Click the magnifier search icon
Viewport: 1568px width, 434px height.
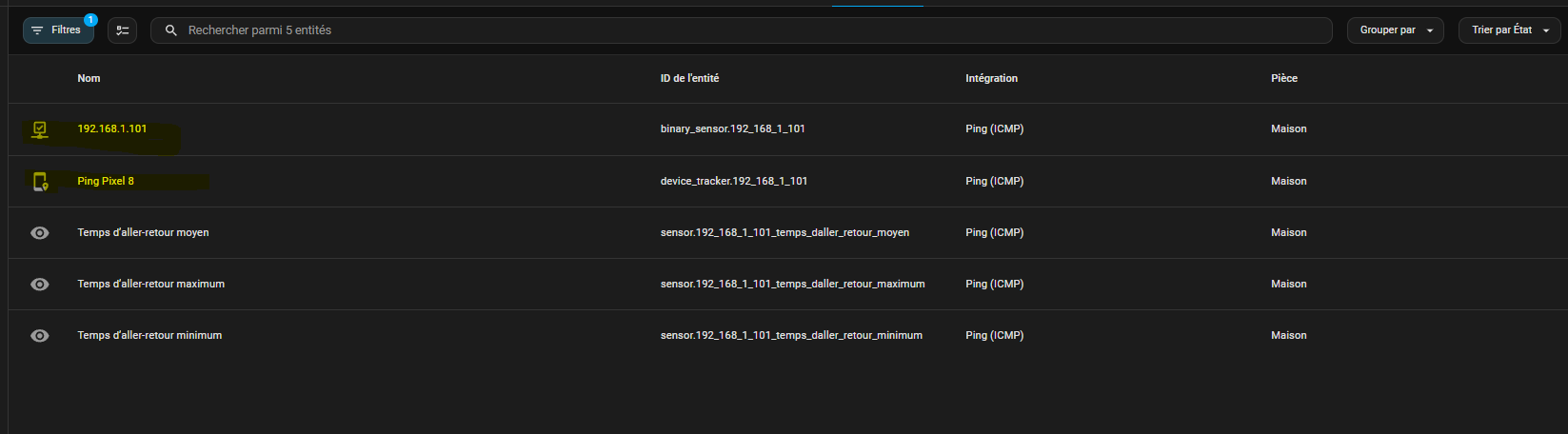click(171, 30)
